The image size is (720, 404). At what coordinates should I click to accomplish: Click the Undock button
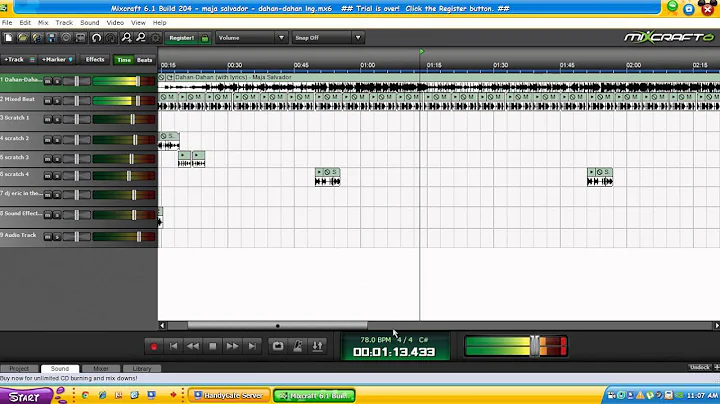pos(699,367)
